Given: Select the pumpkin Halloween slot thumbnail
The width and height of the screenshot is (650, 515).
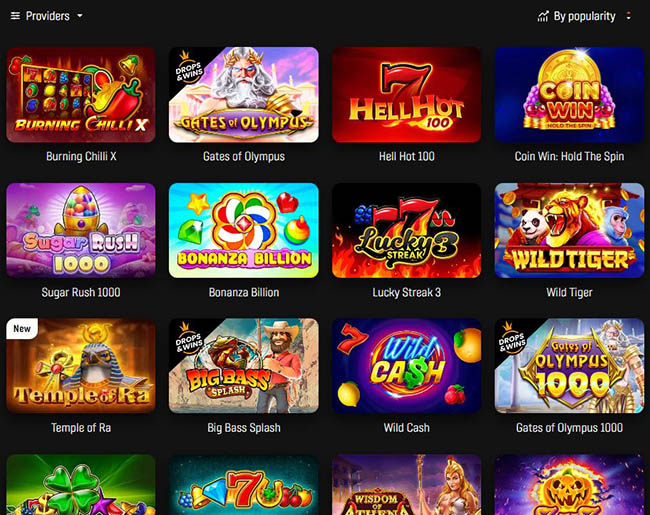Looking at the screenshot, I should tap(569, 485).
